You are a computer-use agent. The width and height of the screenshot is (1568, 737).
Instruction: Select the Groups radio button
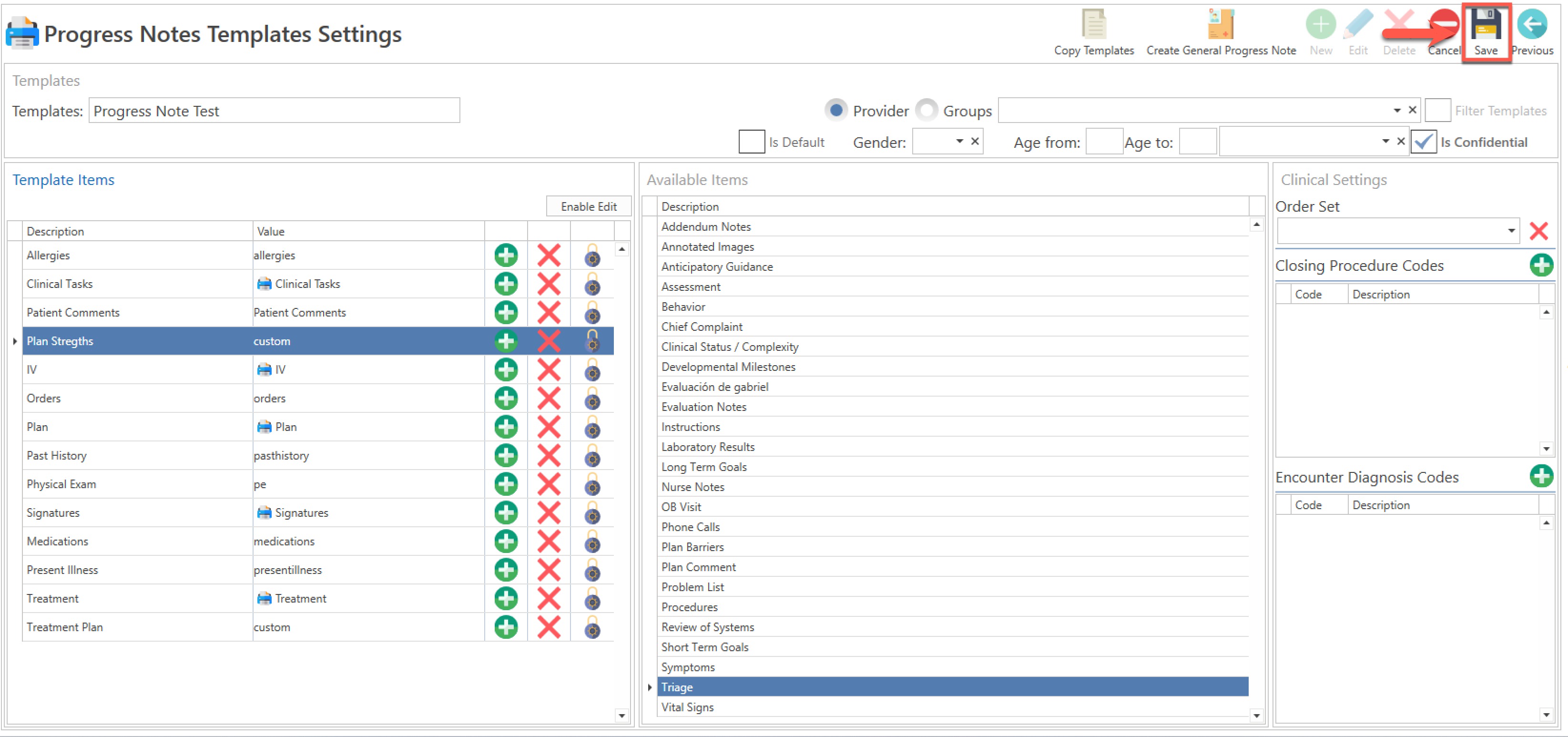click(927, 110)
